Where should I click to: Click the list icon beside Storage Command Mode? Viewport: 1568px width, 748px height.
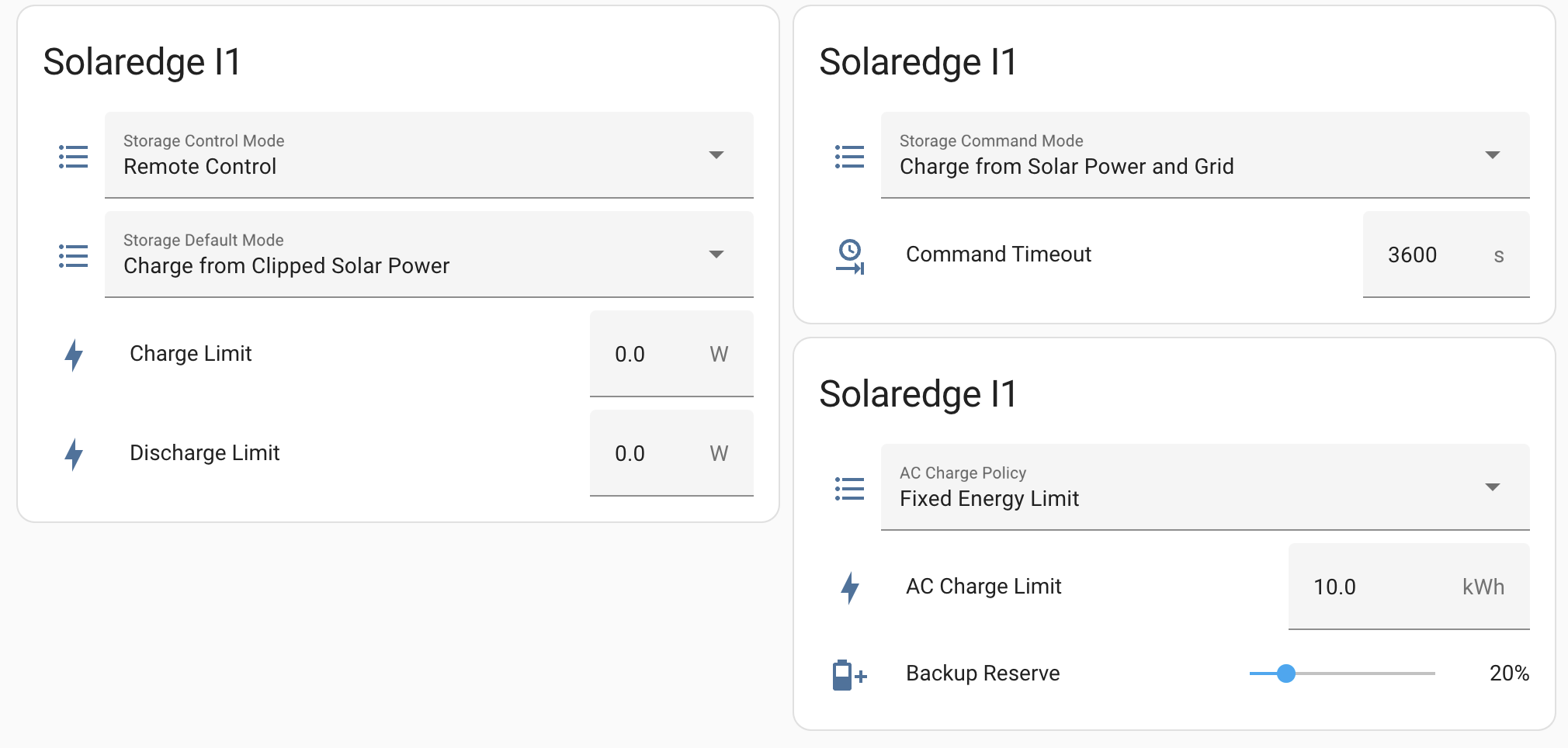pyautogui.click(x=849, y=156)
